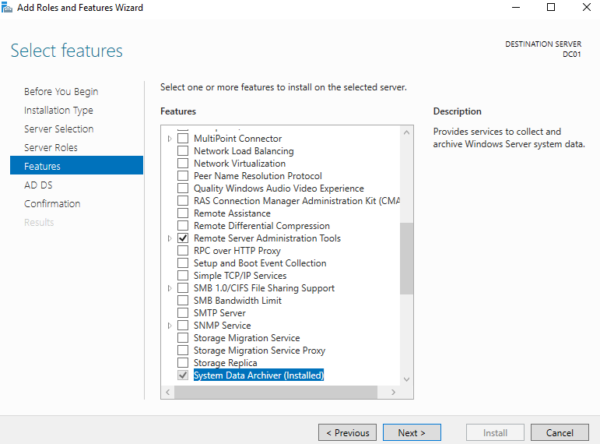Screen dimensions: 600x444
Task: Select the Remote Assistance checkbox
Action: pyautogui.click(x=182, y=214)
